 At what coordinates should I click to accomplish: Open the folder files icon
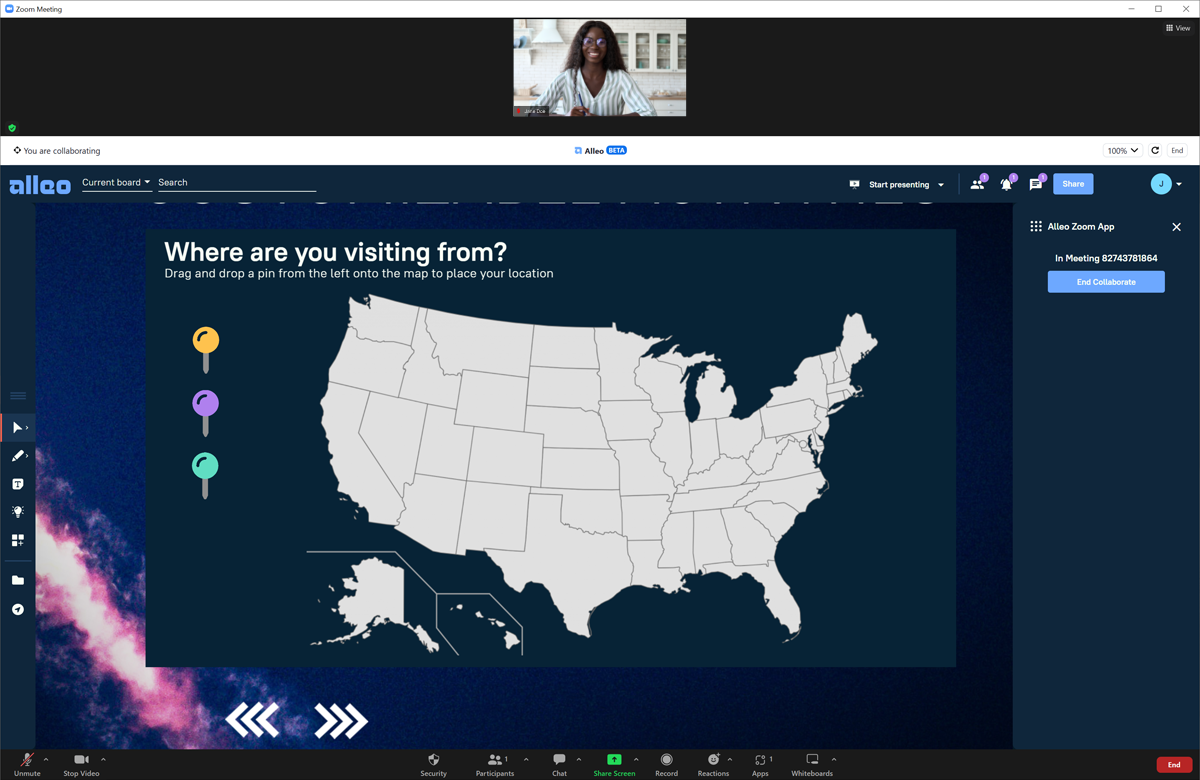click(x=17, y=580)
